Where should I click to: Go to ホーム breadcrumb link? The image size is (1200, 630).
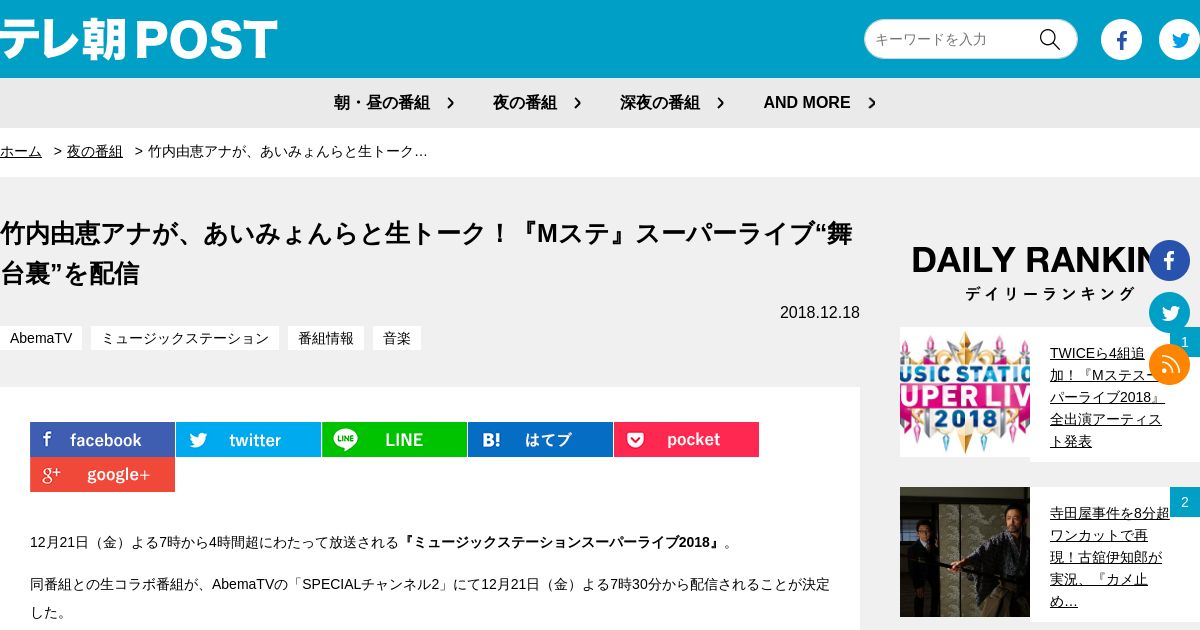(x=21, y=152)
